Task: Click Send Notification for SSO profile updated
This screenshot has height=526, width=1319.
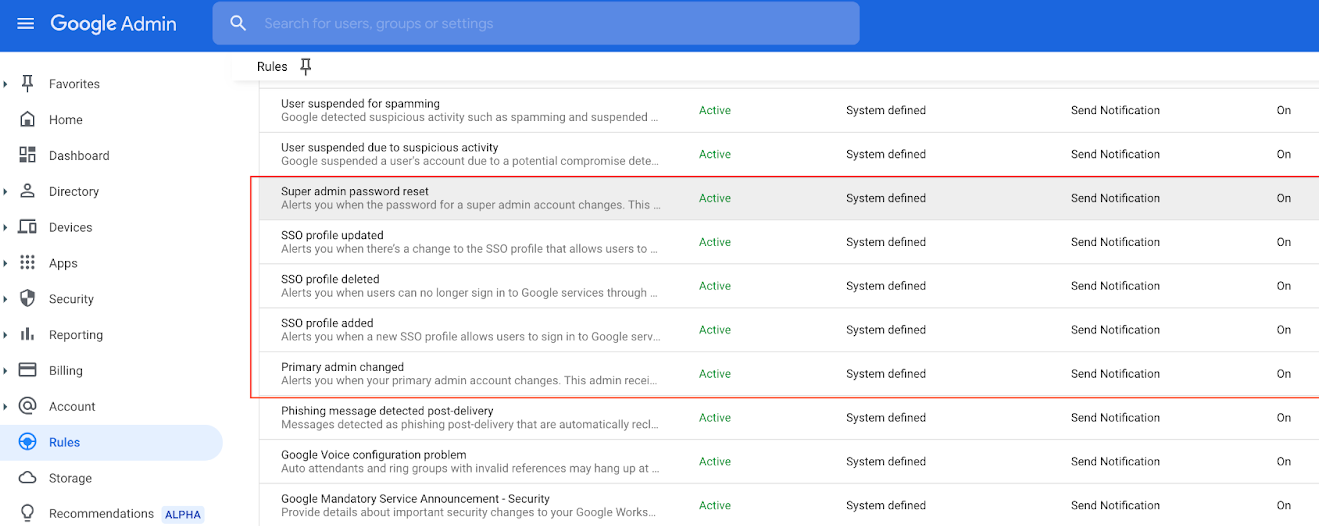Action: click(1115, 242)
